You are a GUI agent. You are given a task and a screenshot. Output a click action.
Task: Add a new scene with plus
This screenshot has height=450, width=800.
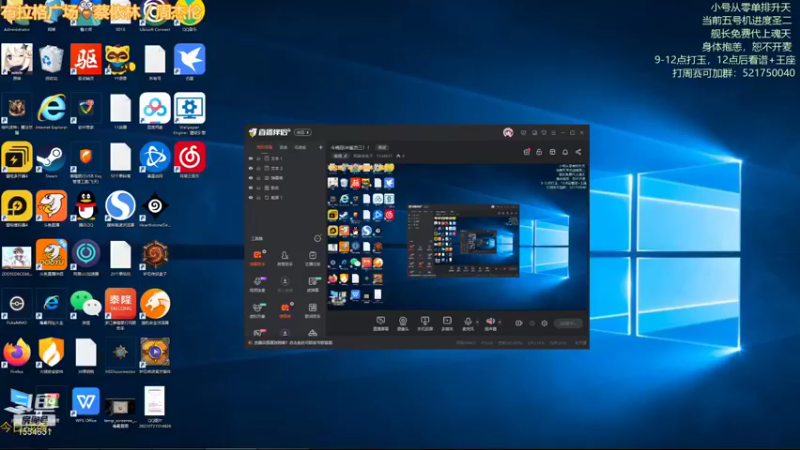[320, 147]
